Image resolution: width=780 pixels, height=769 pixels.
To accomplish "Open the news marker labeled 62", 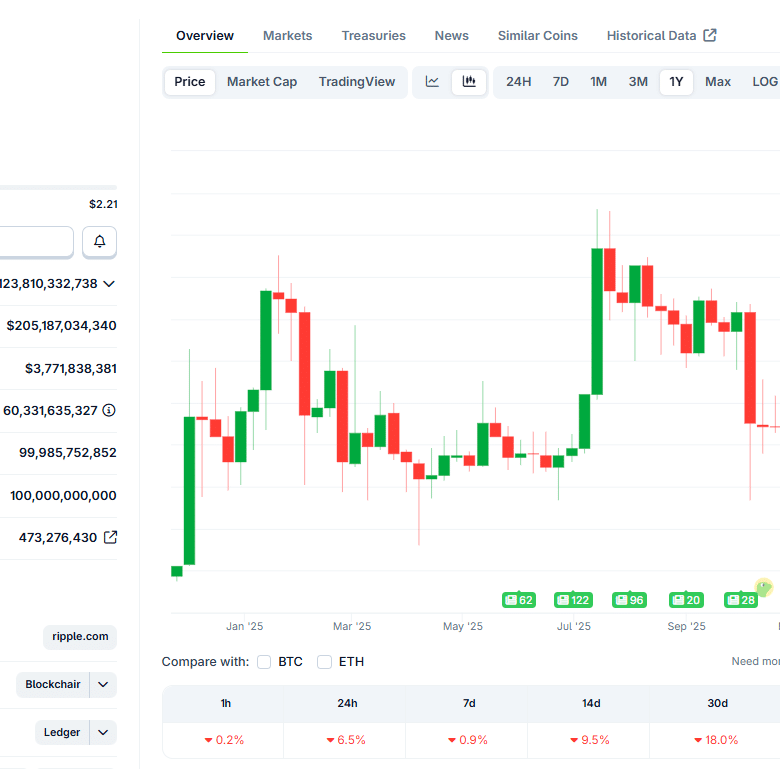I will [x=519, y=600].
